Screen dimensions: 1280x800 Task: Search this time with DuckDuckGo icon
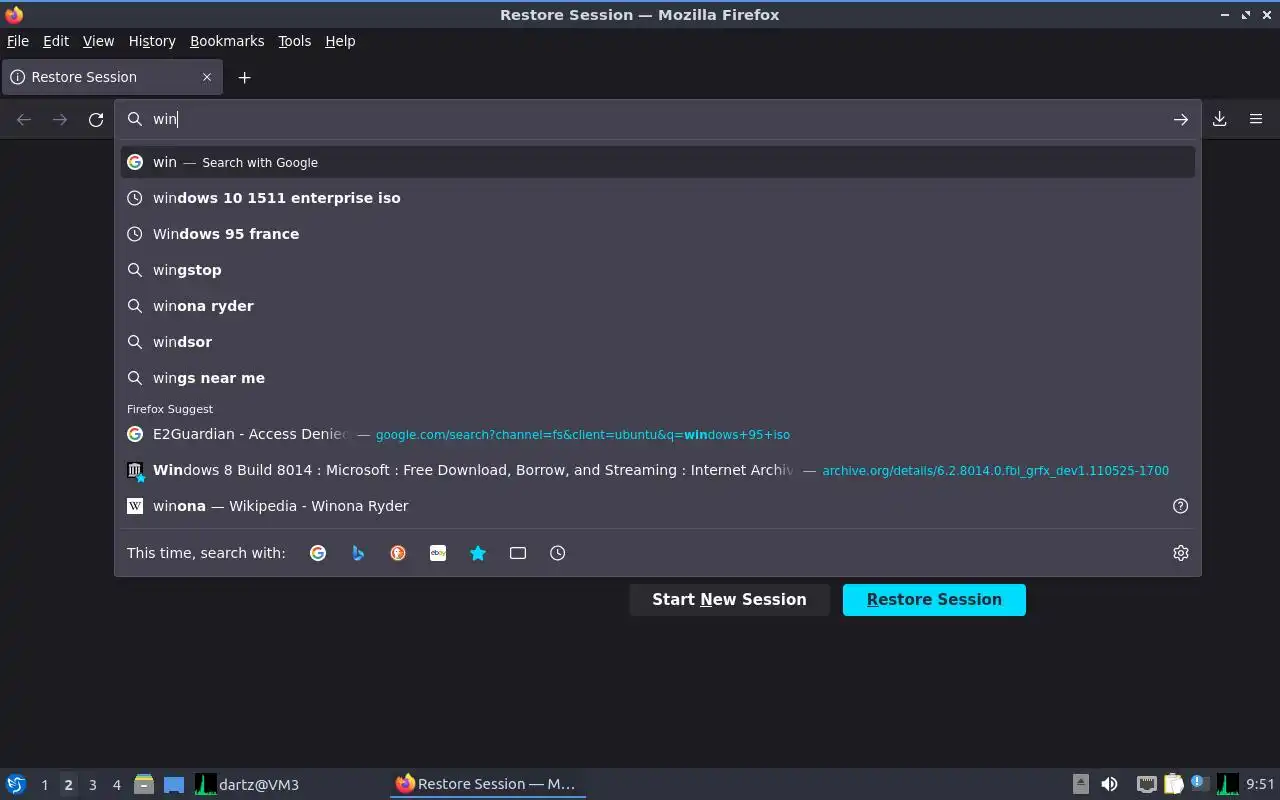(x=398, y=553)
